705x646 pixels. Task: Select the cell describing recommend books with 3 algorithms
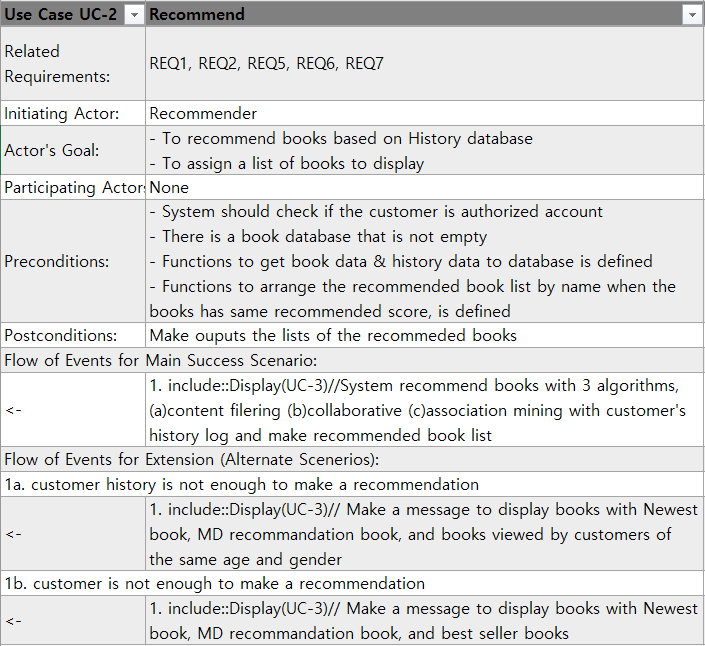coord(425,410)
